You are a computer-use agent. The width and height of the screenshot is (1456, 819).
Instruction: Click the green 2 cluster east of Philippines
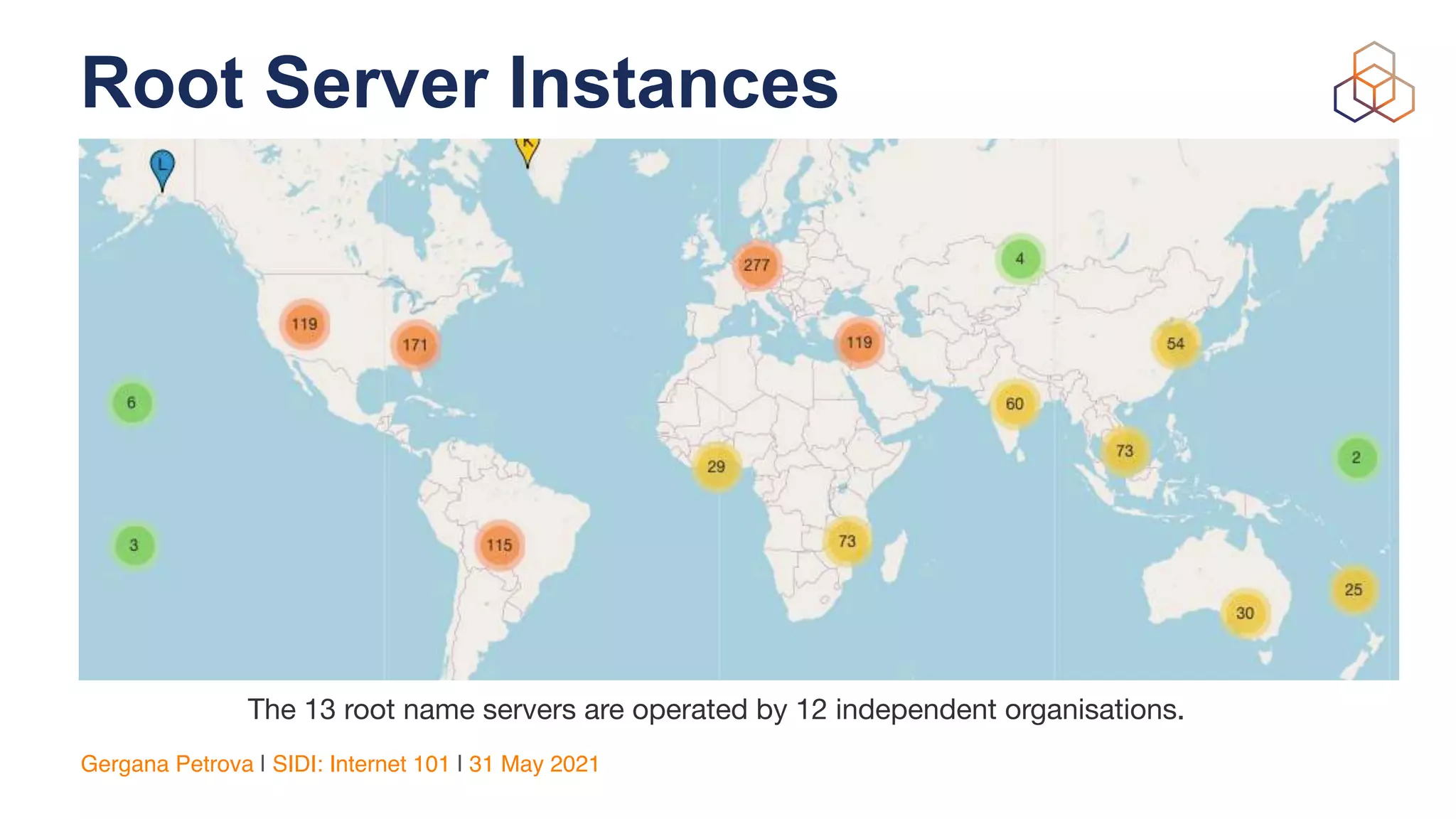(x=1356, y=458)
